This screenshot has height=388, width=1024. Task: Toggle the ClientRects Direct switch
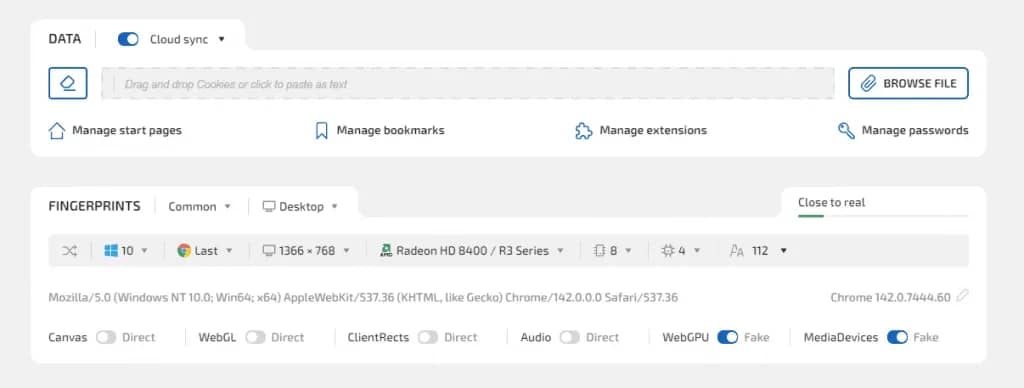[428, 338]
